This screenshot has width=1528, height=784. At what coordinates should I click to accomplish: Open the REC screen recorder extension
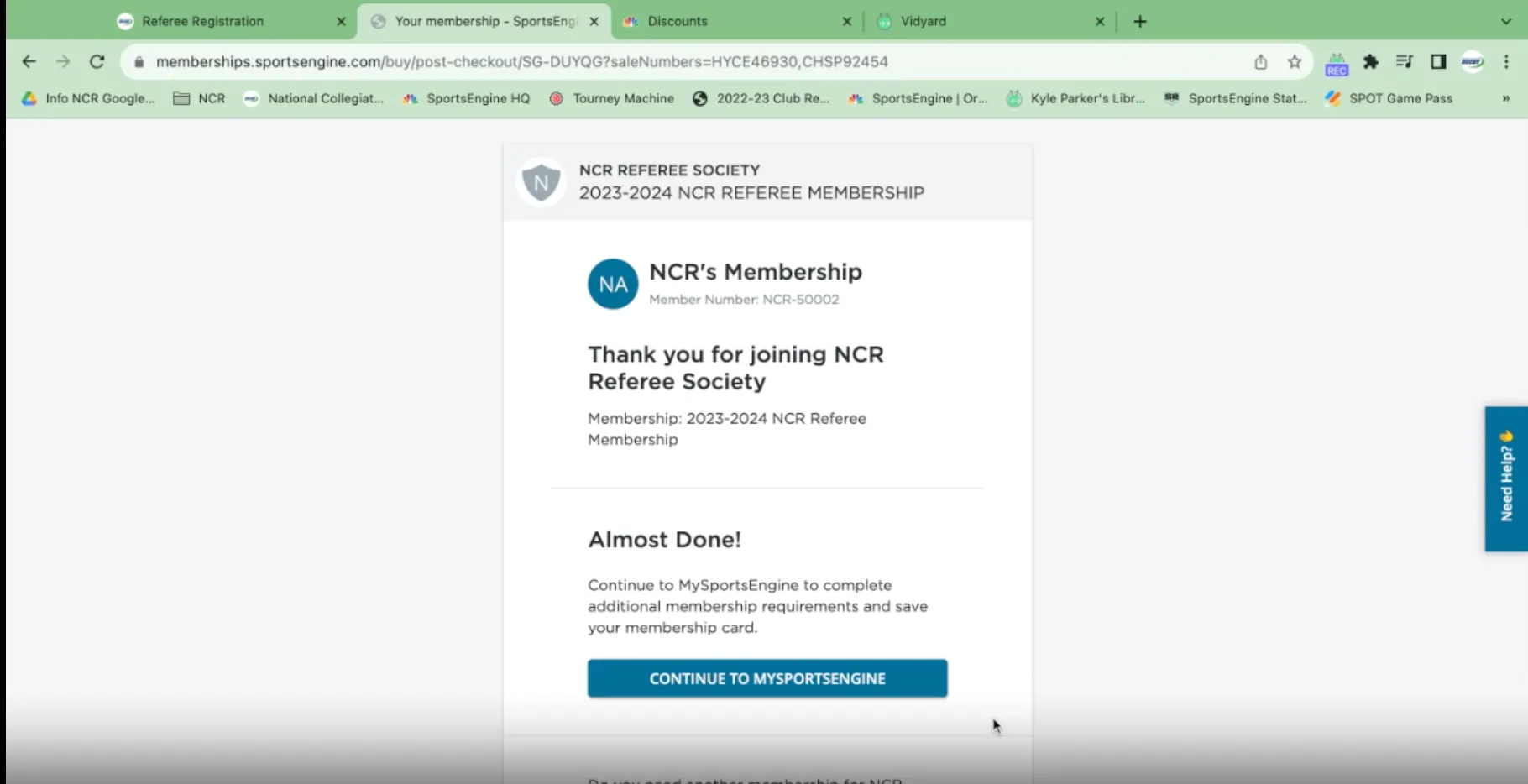click(1337, 63)
